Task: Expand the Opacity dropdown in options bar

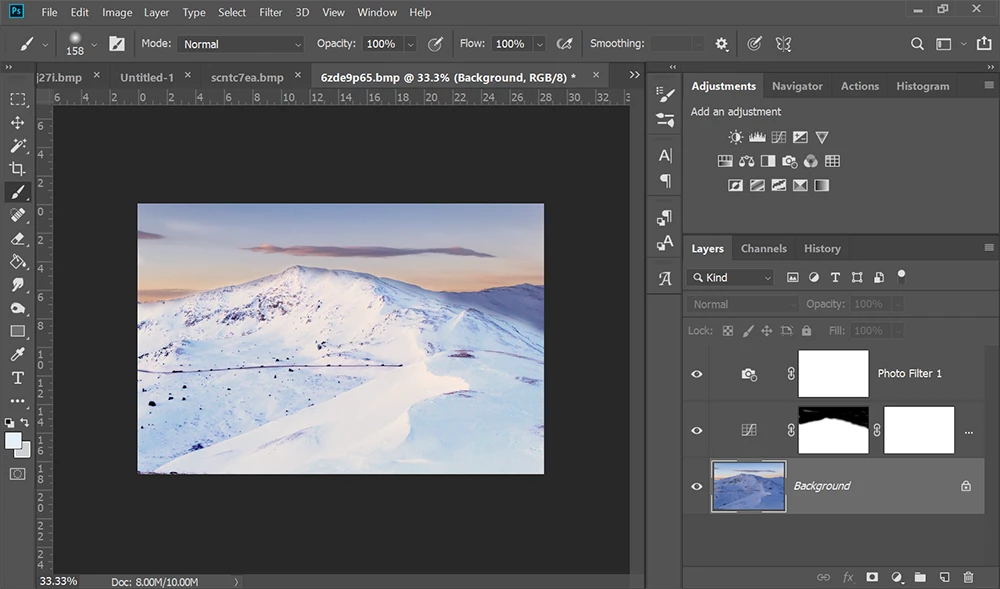Action: tap(410, 44)
